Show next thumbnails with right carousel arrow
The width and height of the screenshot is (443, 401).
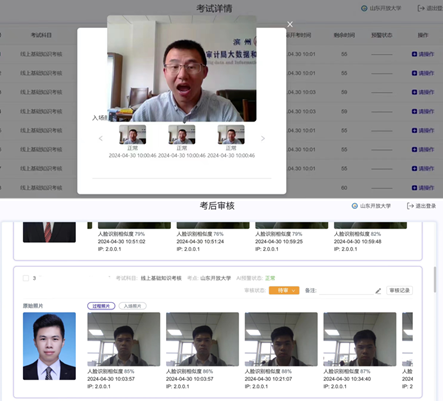tap(263, 138)
